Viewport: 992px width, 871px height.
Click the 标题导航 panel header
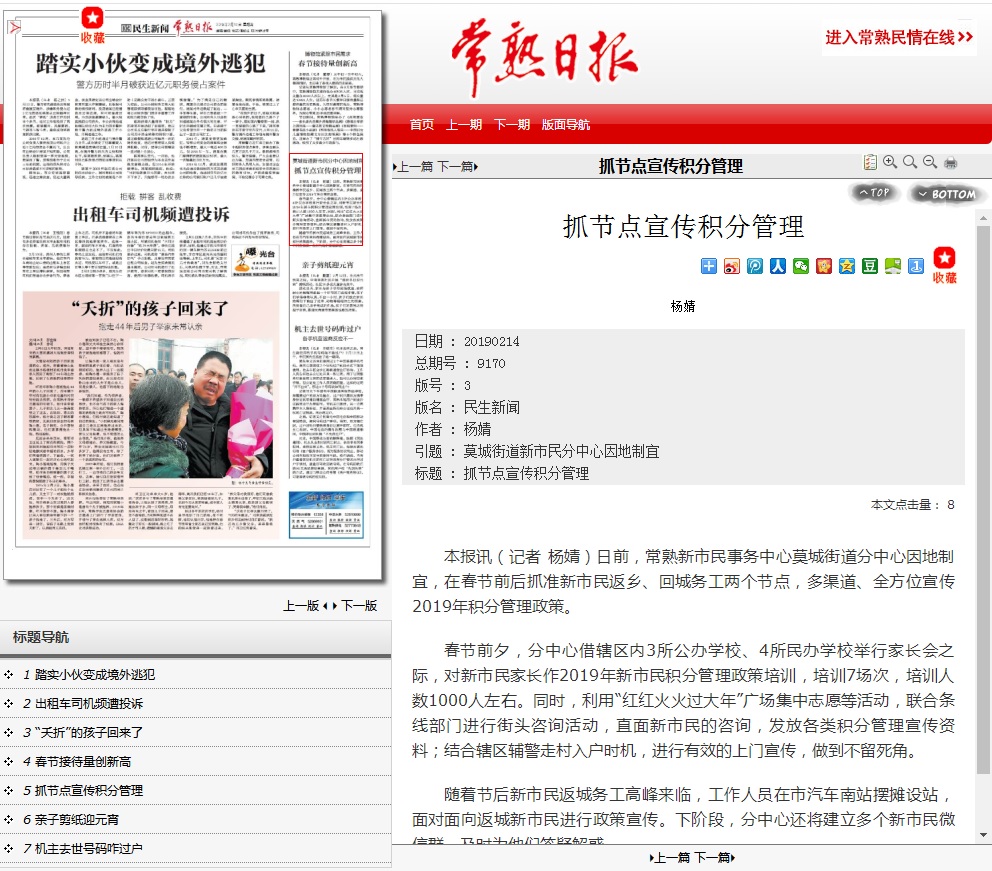pyautogui.click(x=195, y=638)
